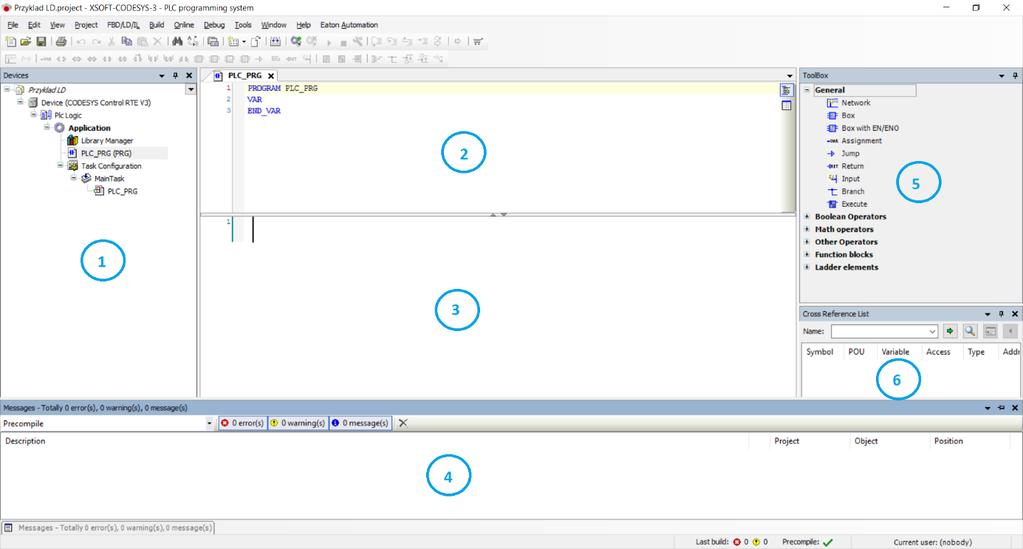Open the Online menu

click(183, 25)
